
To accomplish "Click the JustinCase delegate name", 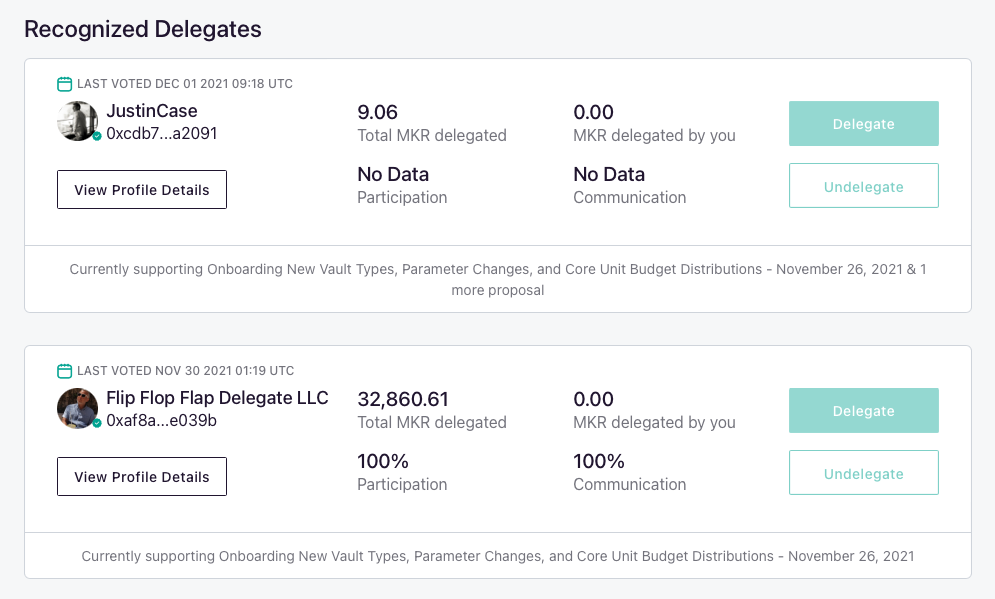I will click(152, 111).
